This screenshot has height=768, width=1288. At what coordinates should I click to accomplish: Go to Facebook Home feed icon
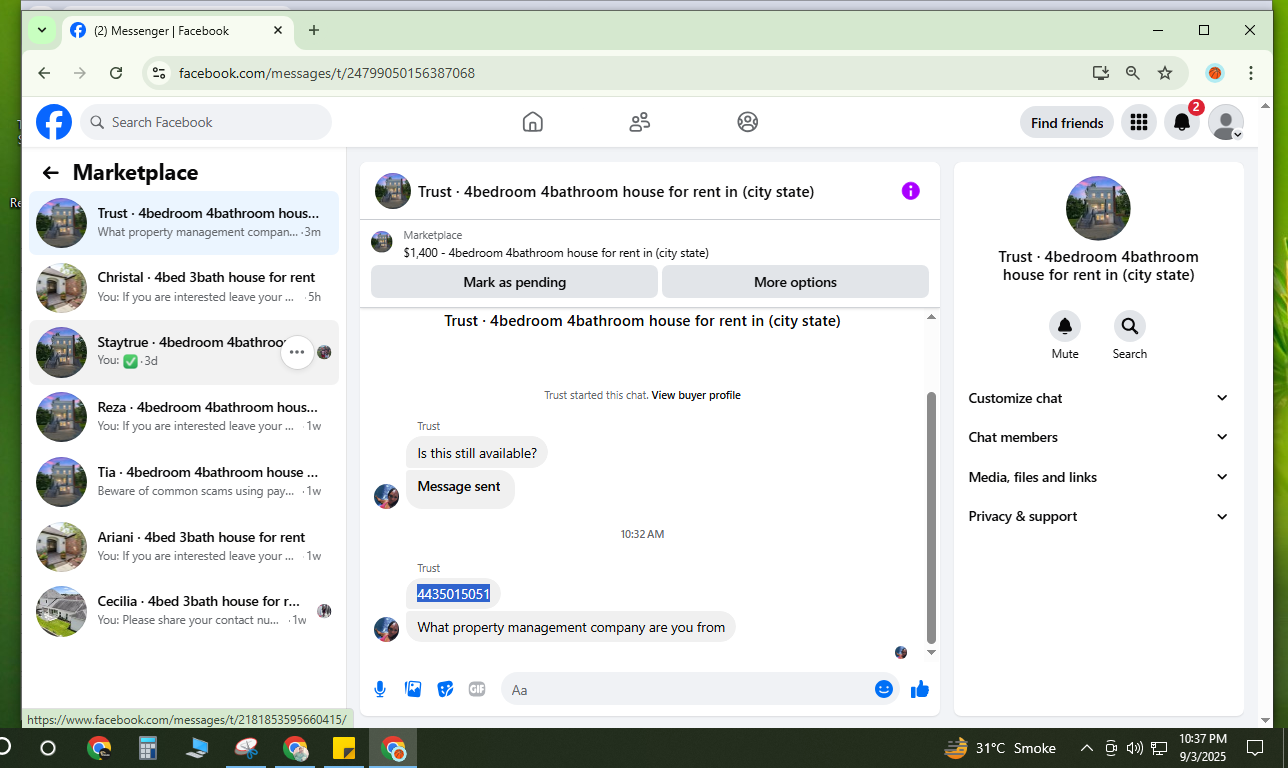(x=533, y=122)
